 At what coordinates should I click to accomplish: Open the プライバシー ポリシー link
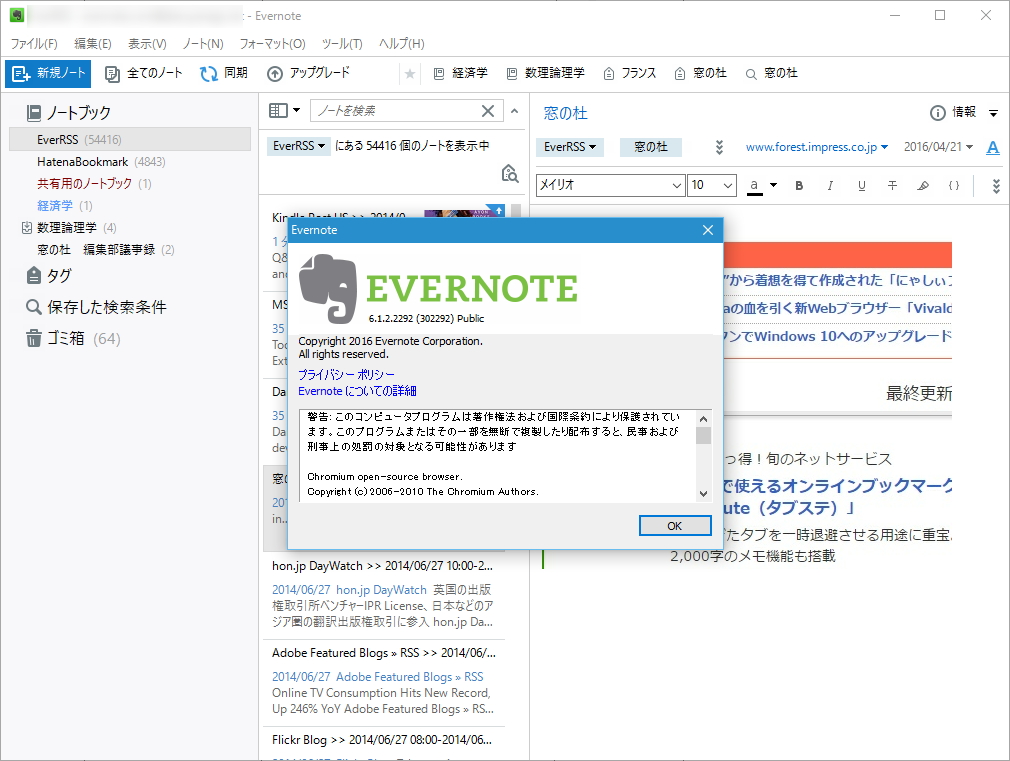point(347,374)
